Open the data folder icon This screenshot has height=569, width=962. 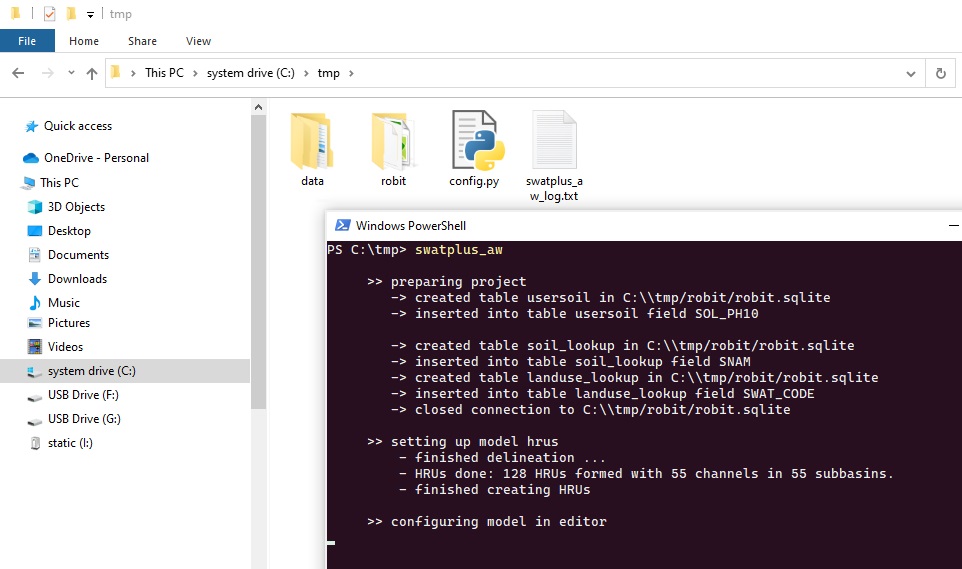click(312, 142)
